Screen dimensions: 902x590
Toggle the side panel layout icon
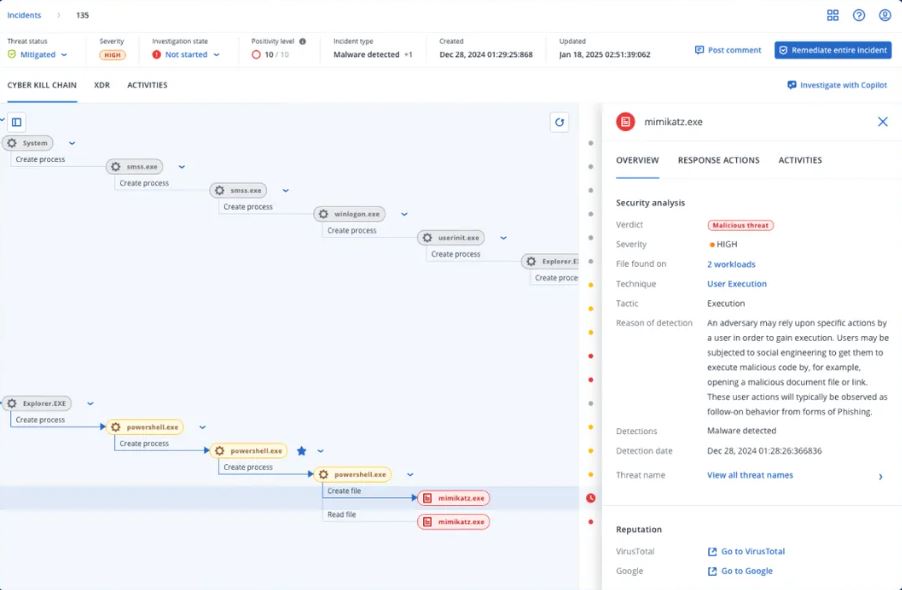(x=17, y=122)
